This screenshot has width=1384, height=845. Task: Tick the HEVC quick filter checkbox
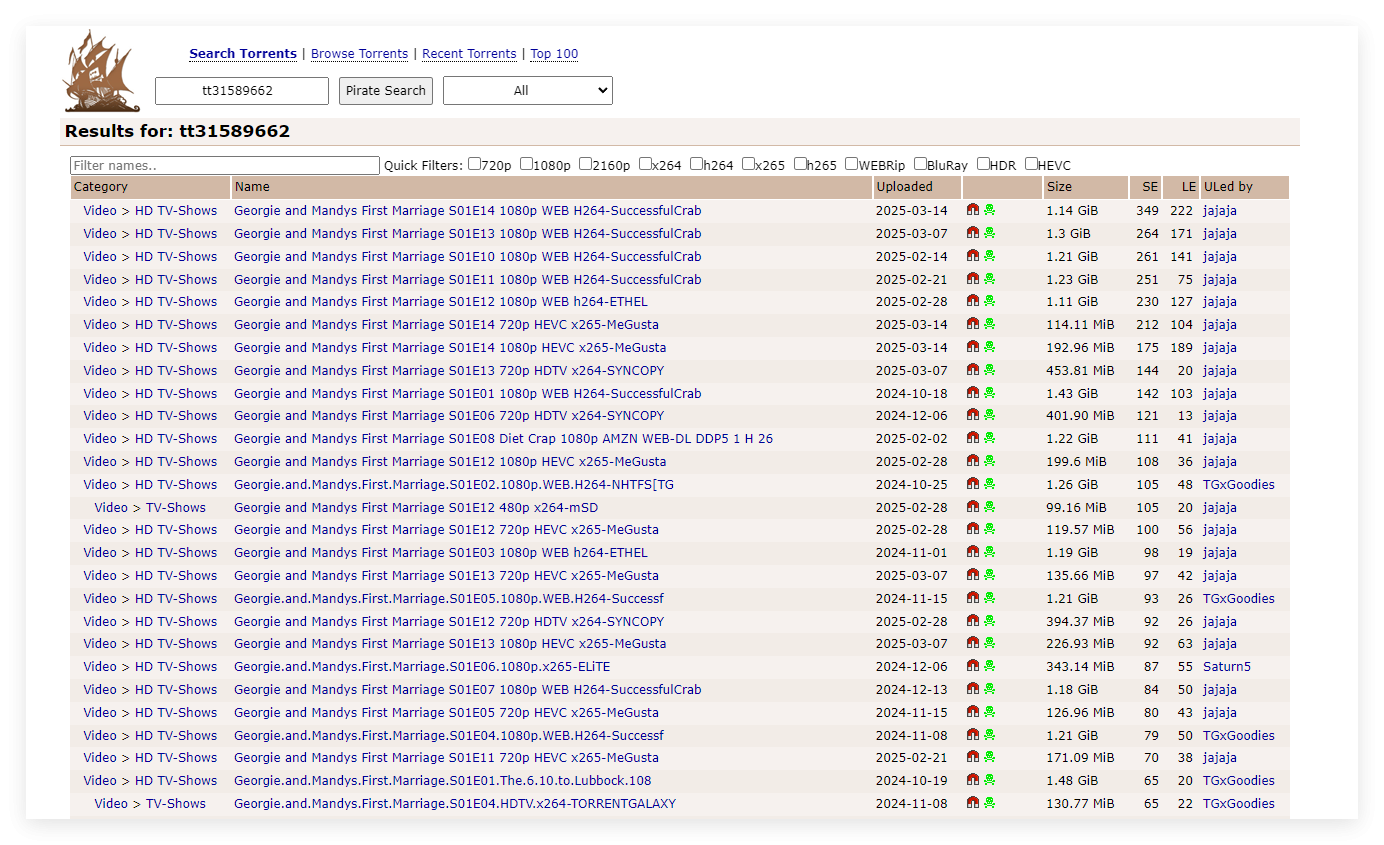[x=1031, y=164]
